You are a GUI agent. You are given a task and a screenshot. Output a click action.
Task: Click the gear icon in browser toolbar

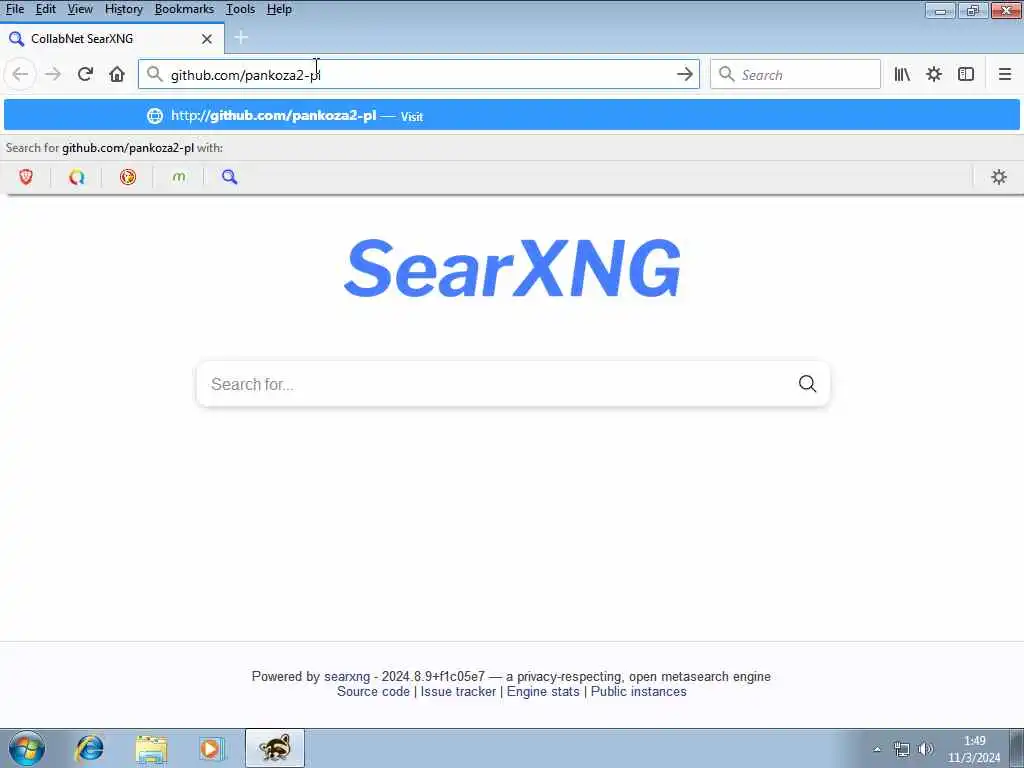coord(934,74)
